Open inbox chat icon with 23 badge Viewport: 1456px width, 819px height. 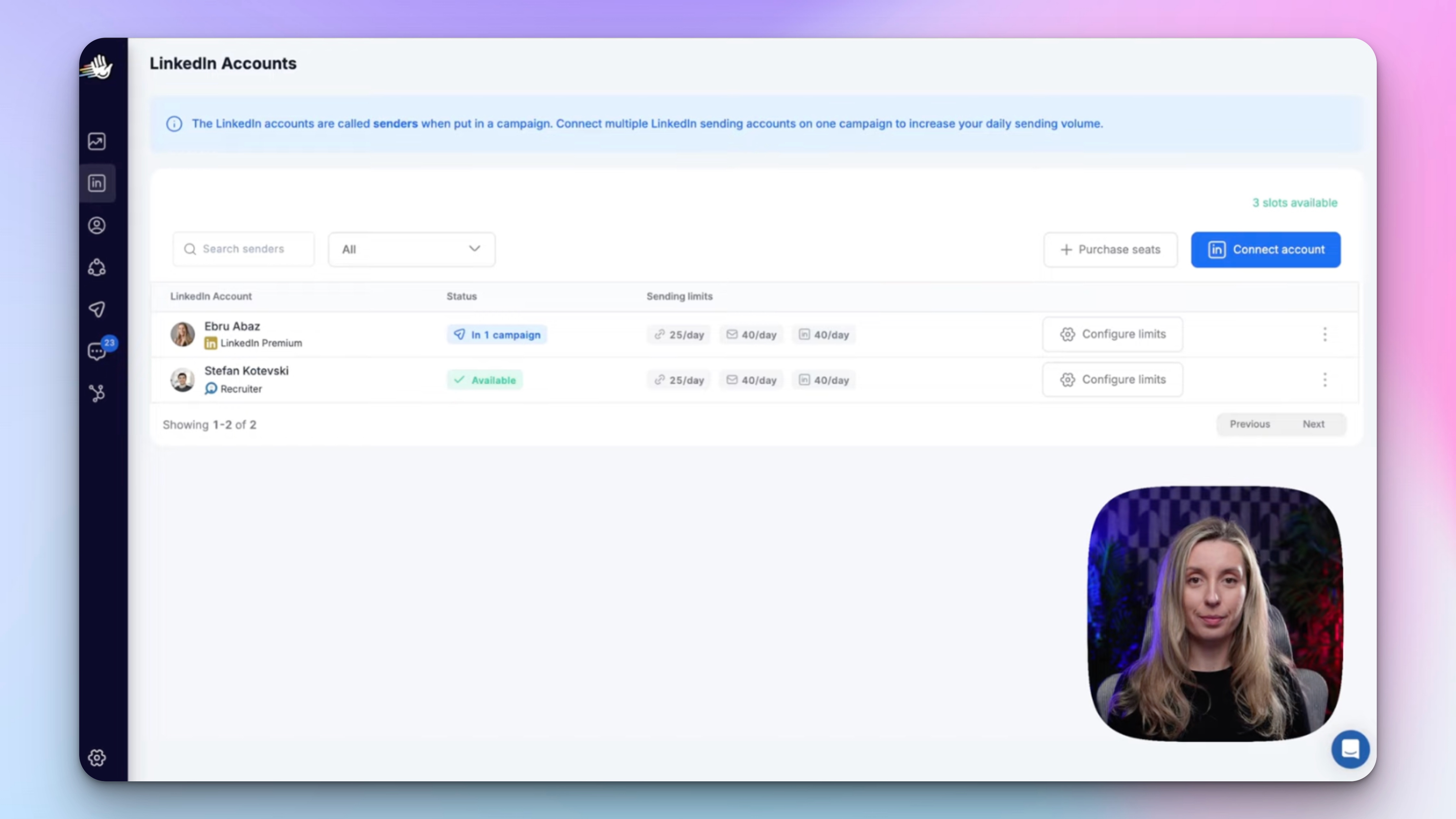tap(97, 351)
